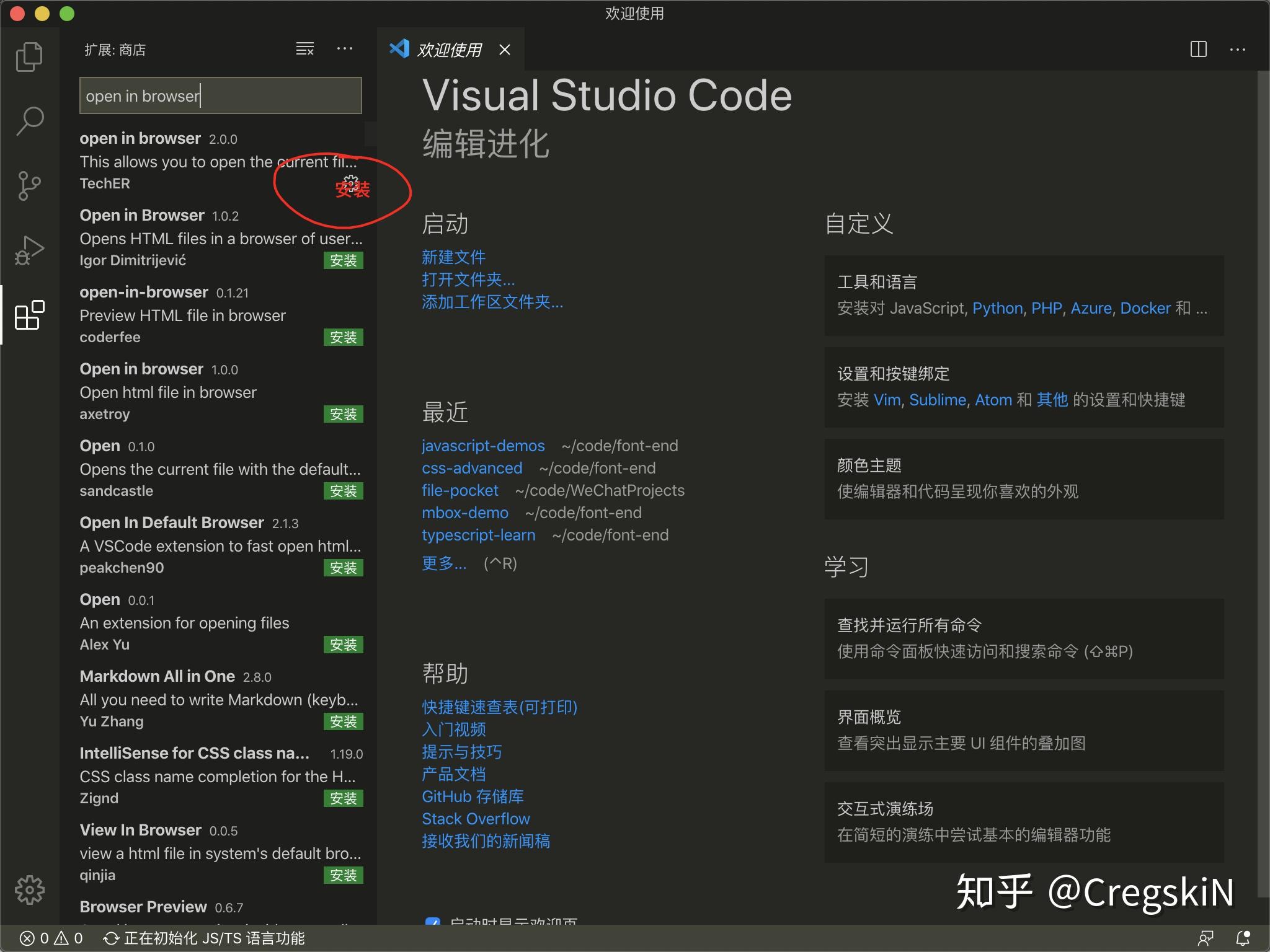
Task: Click the Accounts icon in the status bar
Action: click(1207, 938)
